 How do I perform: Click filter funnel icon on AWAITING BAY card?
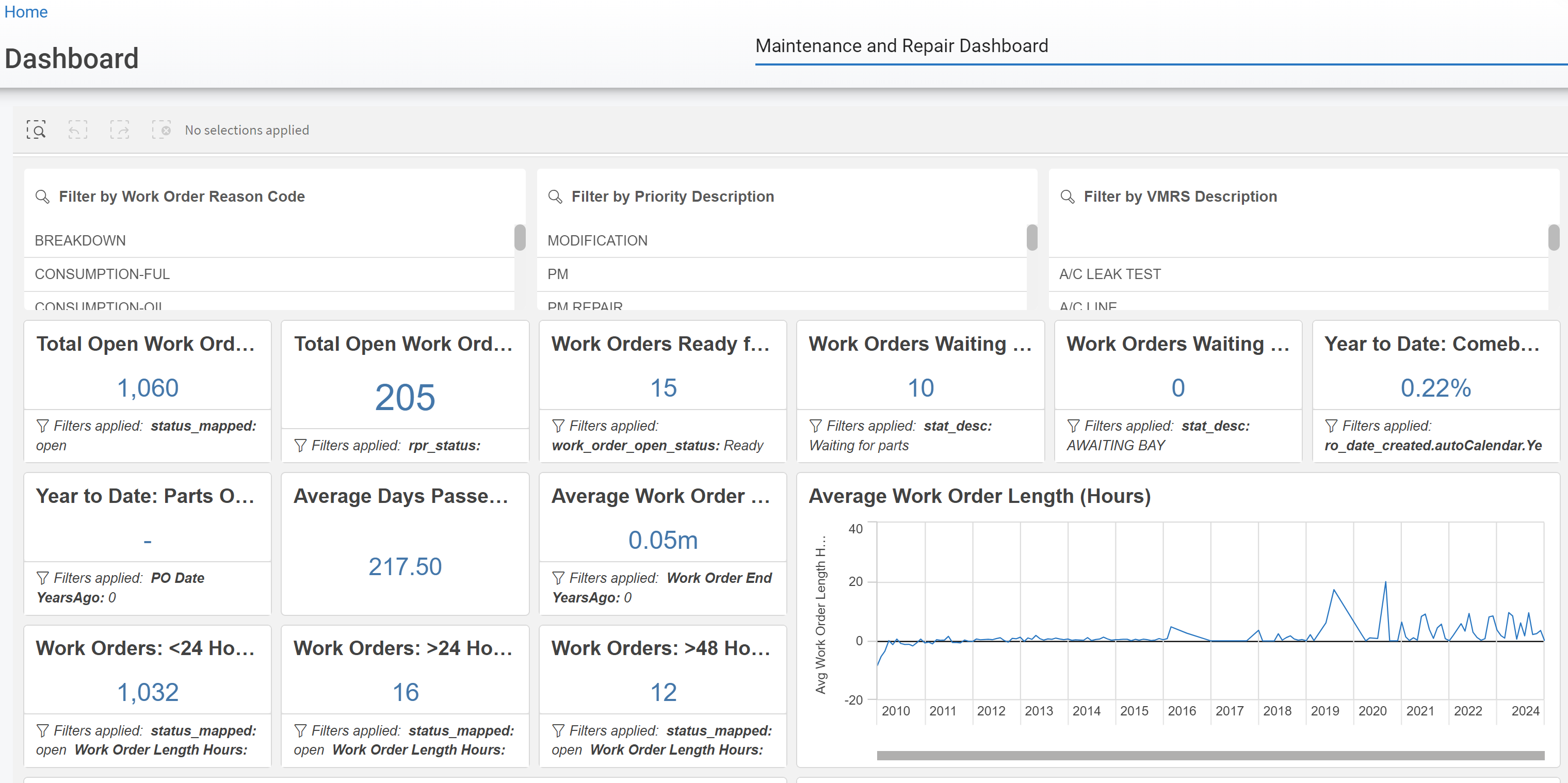tap(1073, 425)
